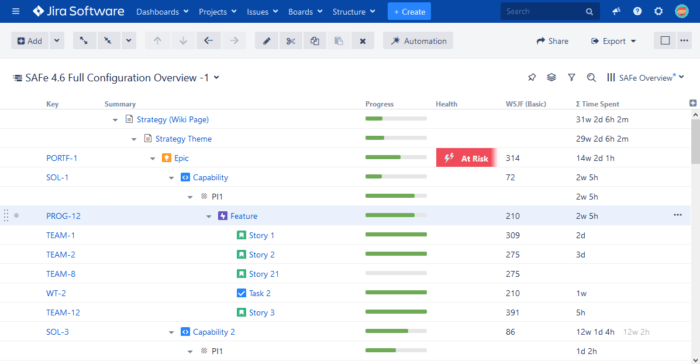700x364 pixels.
Task: Open the PORTF-1 issue link
Action: click(x=62, y=158)
